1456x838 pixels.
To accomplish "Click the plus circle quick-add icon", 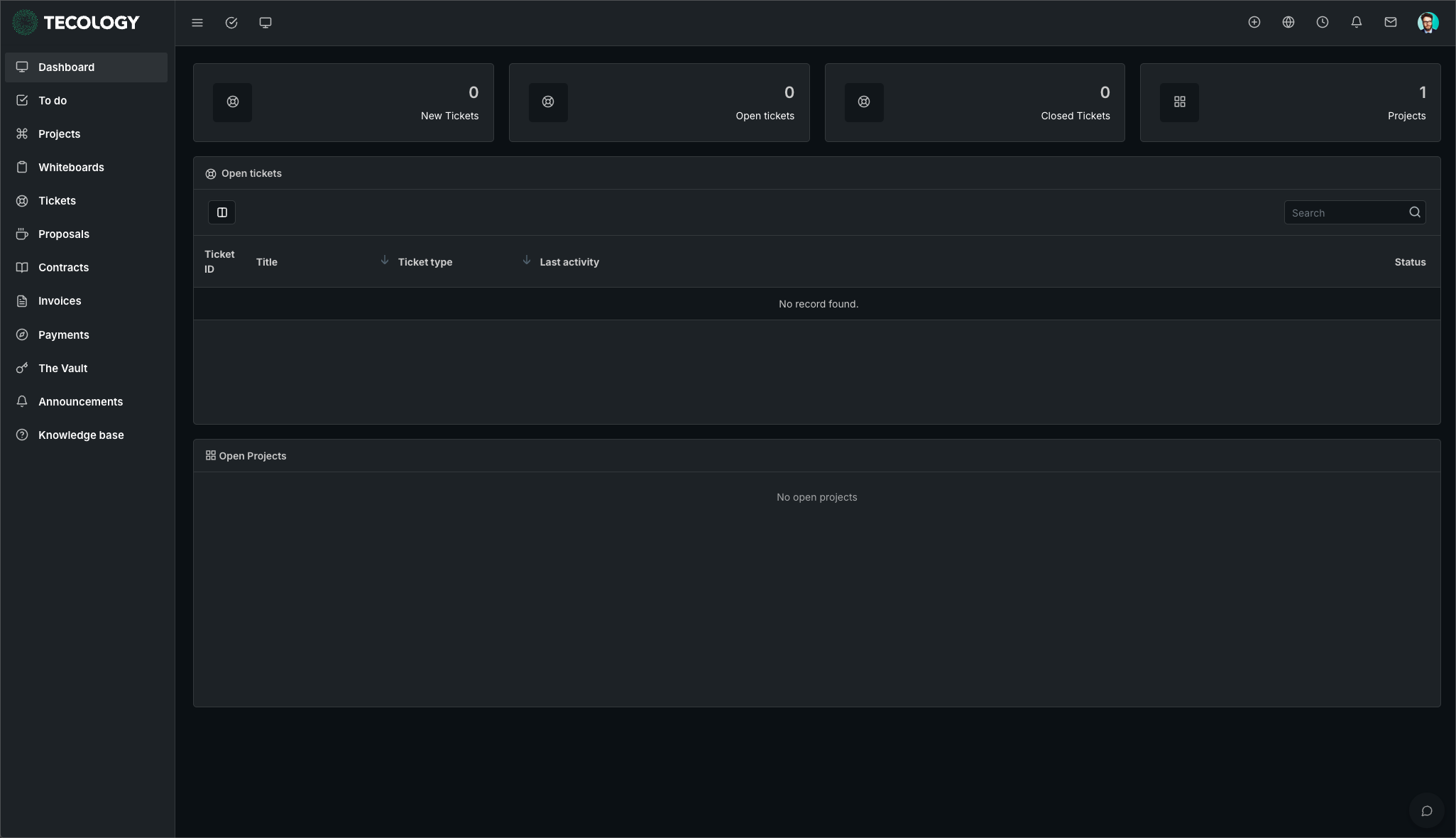I will 1254,22.
